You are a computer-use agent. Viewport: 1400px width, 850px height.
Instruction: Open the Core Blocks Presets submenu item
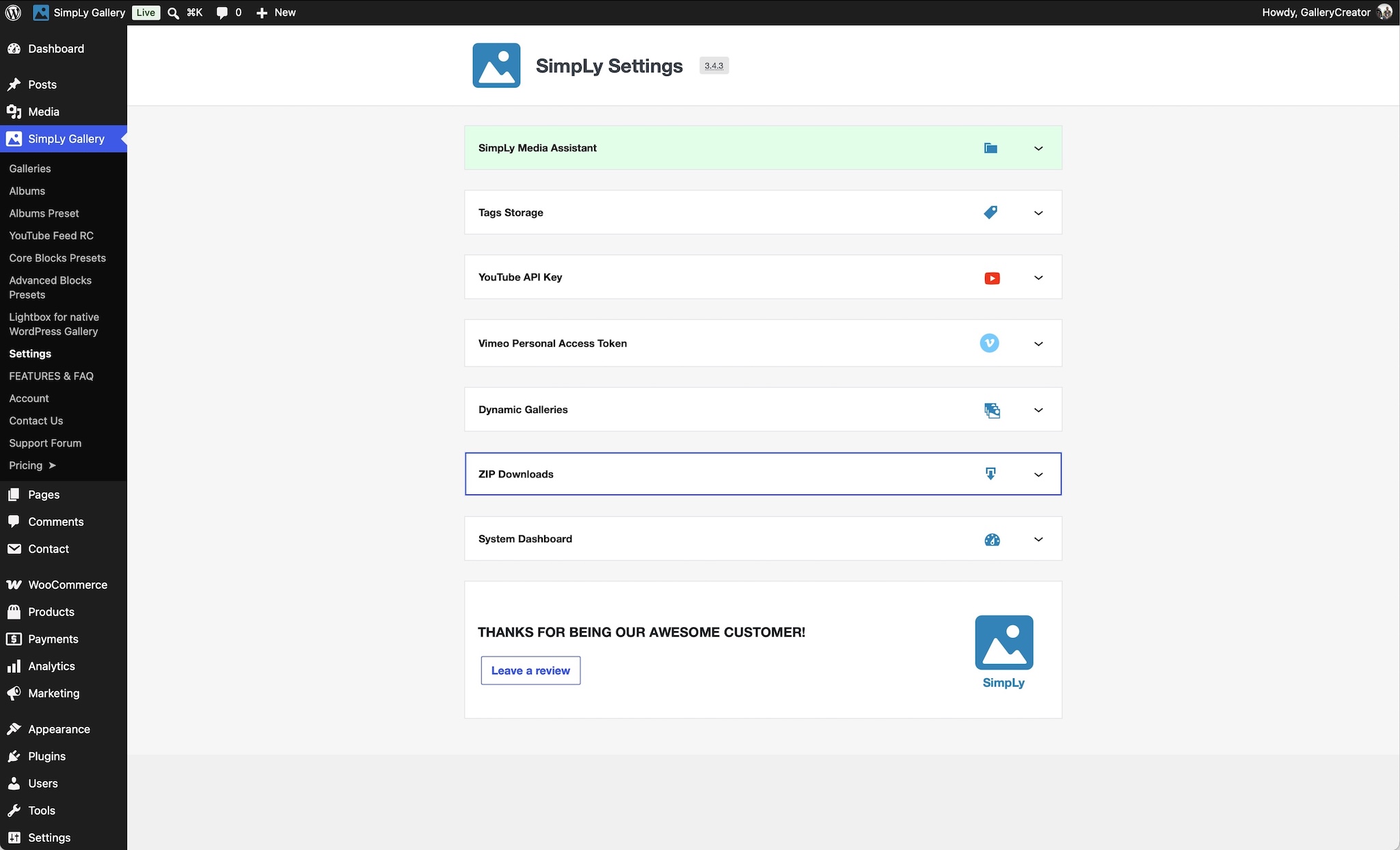point(57,258)
